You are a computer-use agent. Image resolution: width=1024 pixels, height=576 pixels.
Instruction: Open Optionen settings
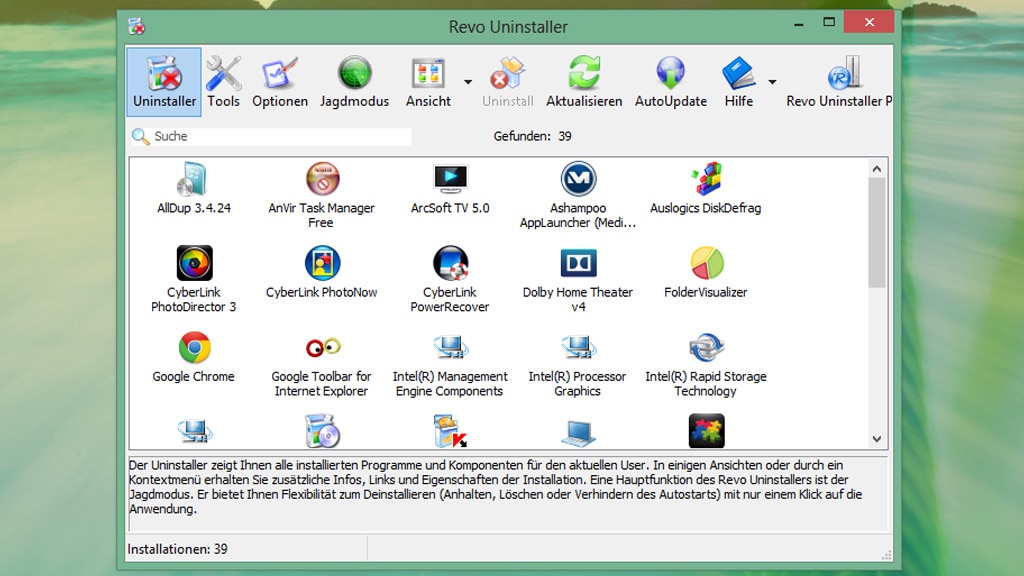point(280,82)
